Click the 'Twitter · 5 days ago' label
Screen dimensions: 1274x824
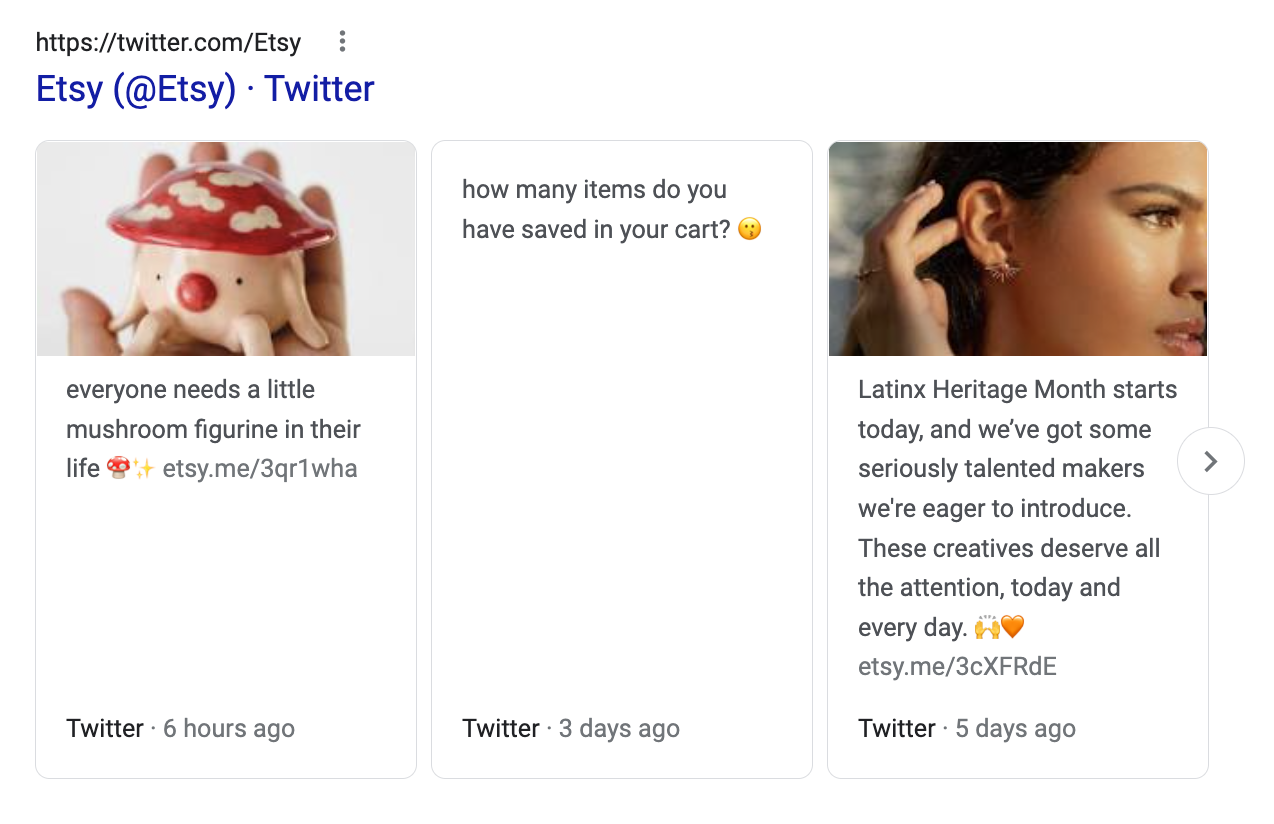coord(966,729)
